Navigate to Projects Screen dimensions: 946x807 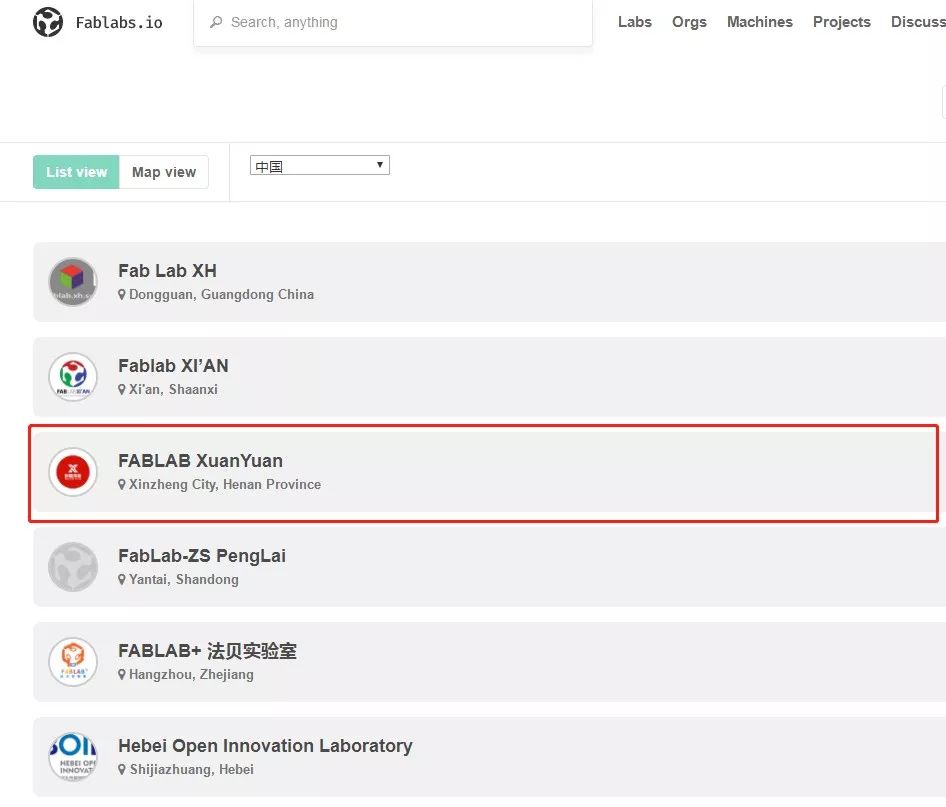point(842,22)
